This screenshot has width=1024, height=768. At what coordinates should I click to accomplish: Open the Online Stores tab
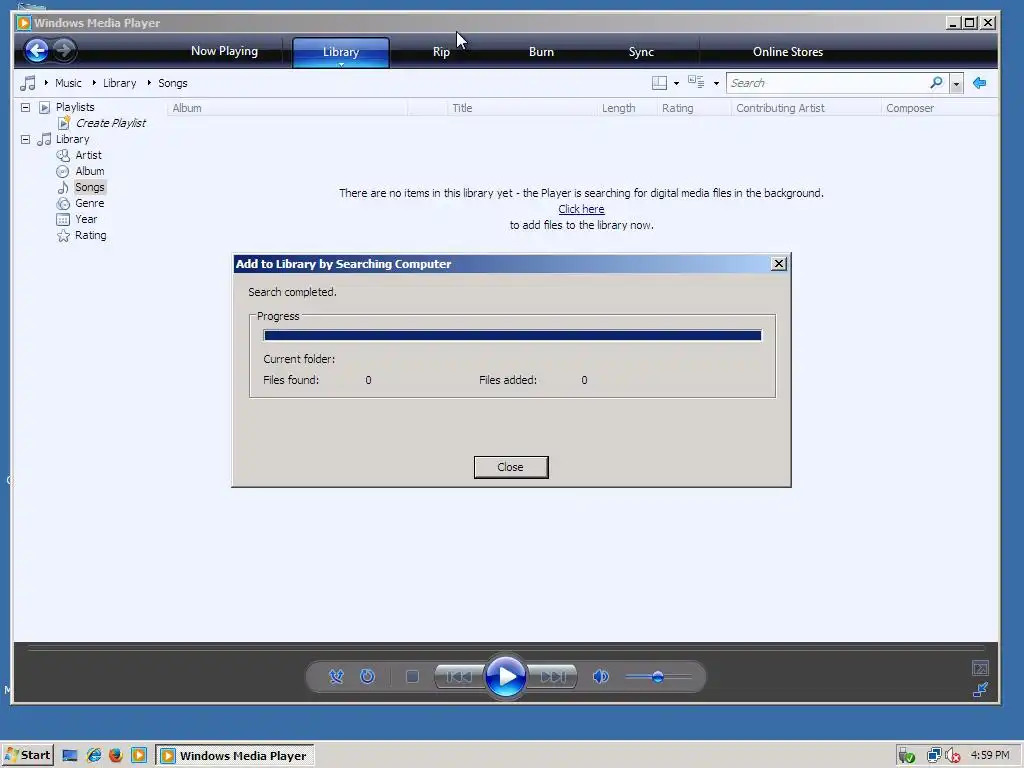(x=788, y=52)
